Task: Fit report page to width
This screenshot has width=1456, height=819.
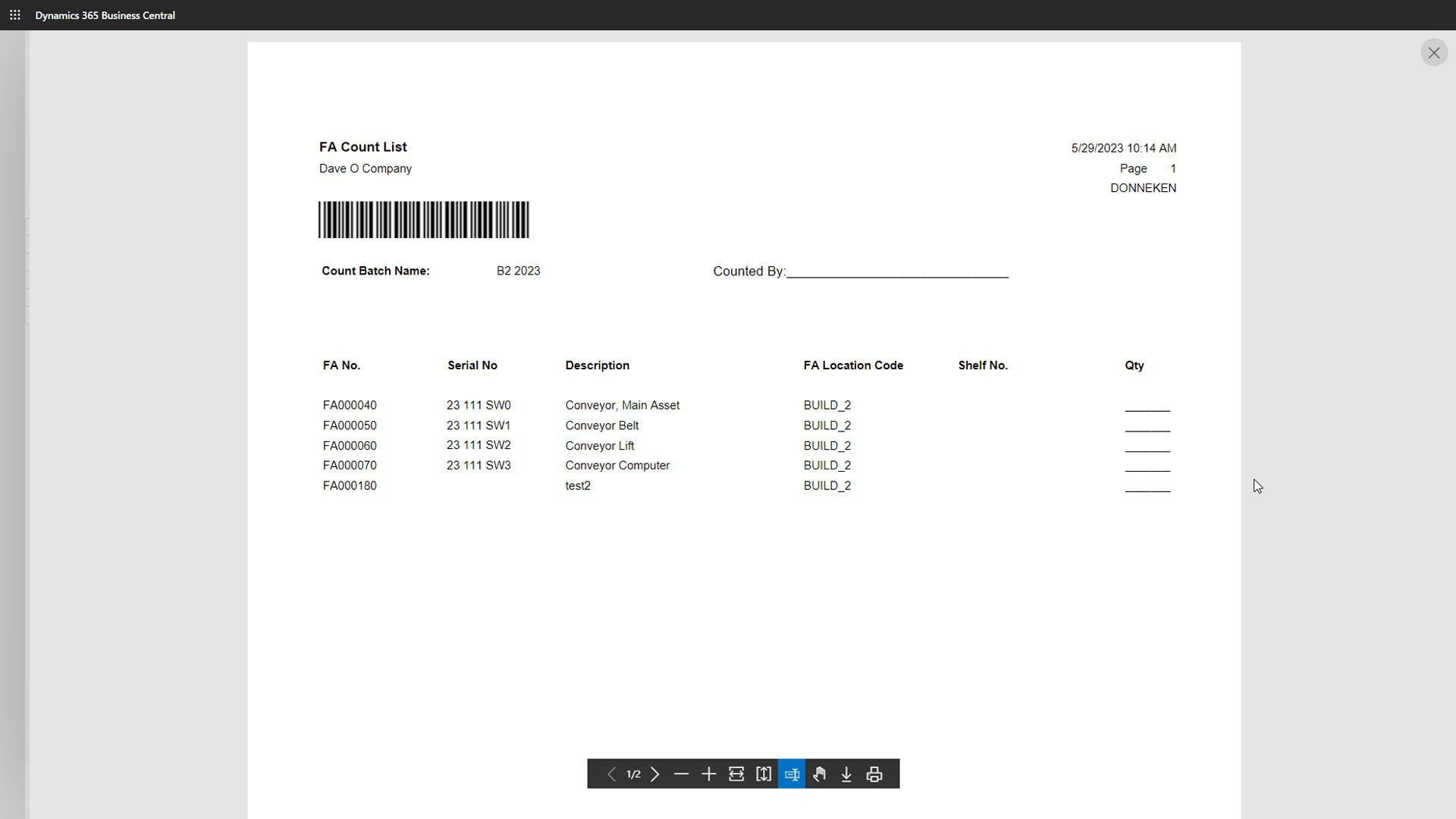Action: (x=736, y=774)
